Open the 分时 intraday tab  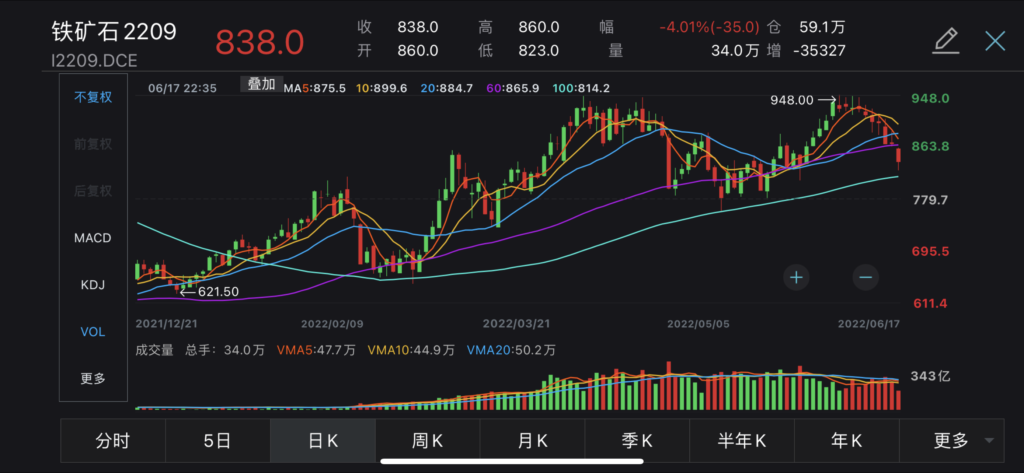pos(113,441)
